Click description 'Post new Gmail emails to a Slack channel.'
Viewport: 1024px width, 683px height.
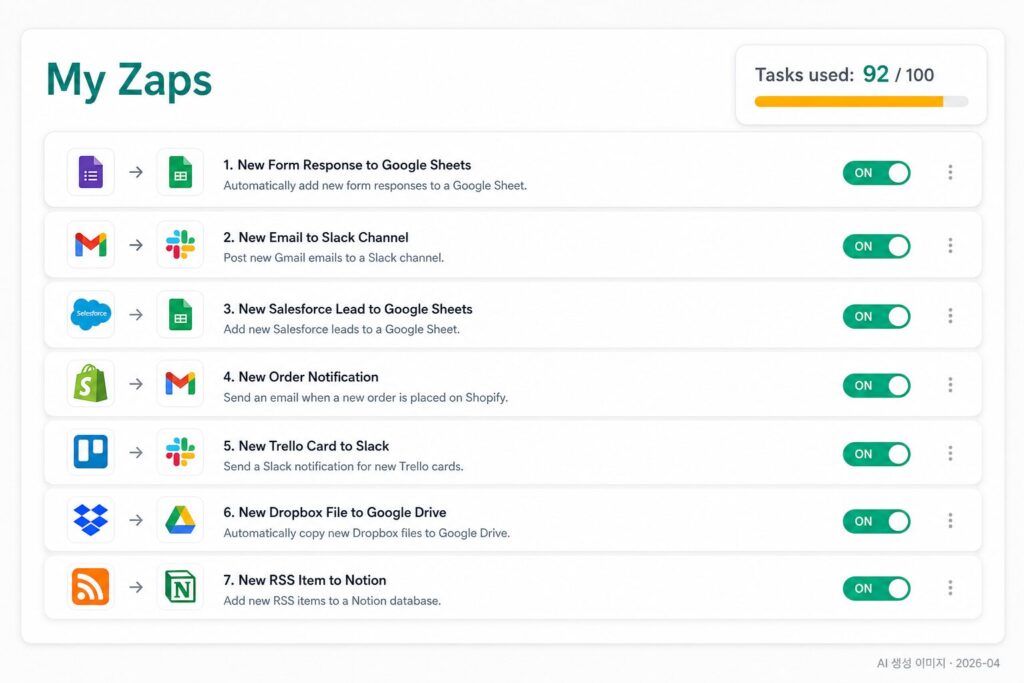click(334, 258)
